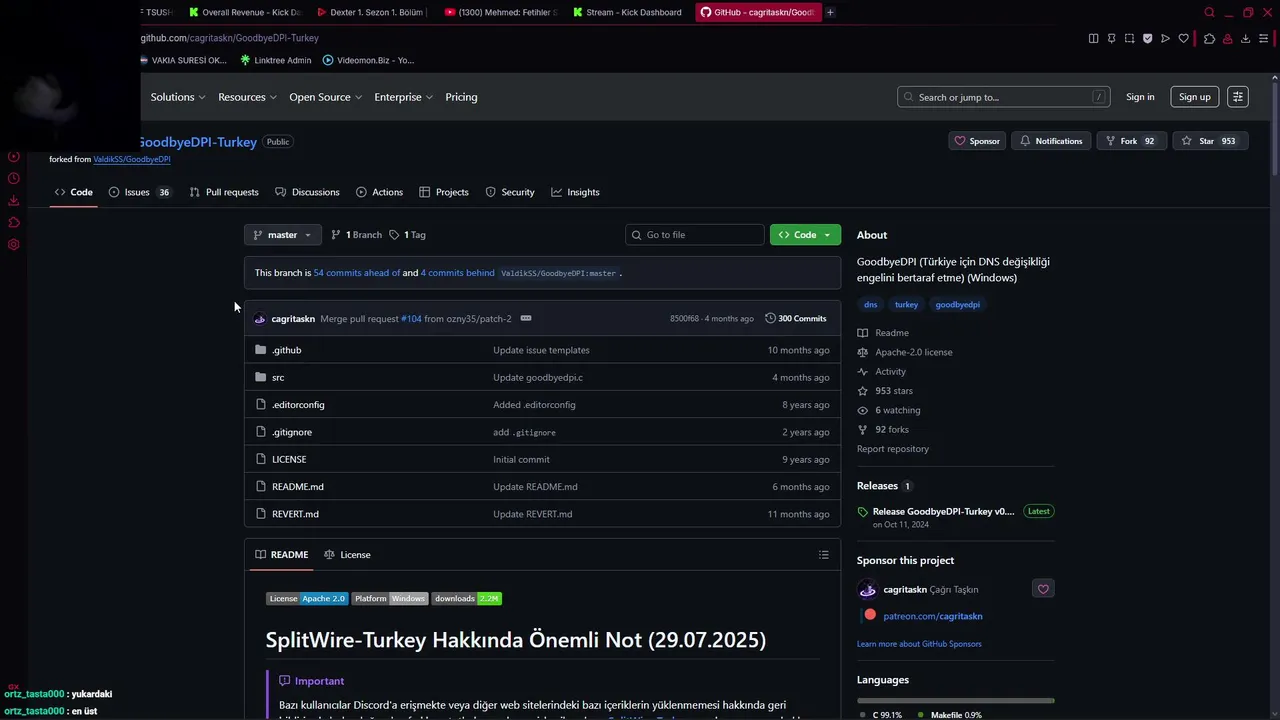Click the Languages color bar
This screenshot has height=720, width=1280.
pos(955,700)
